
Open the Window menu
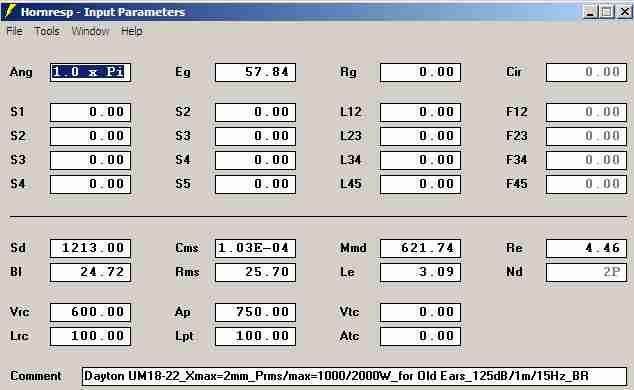pos(90,31)
